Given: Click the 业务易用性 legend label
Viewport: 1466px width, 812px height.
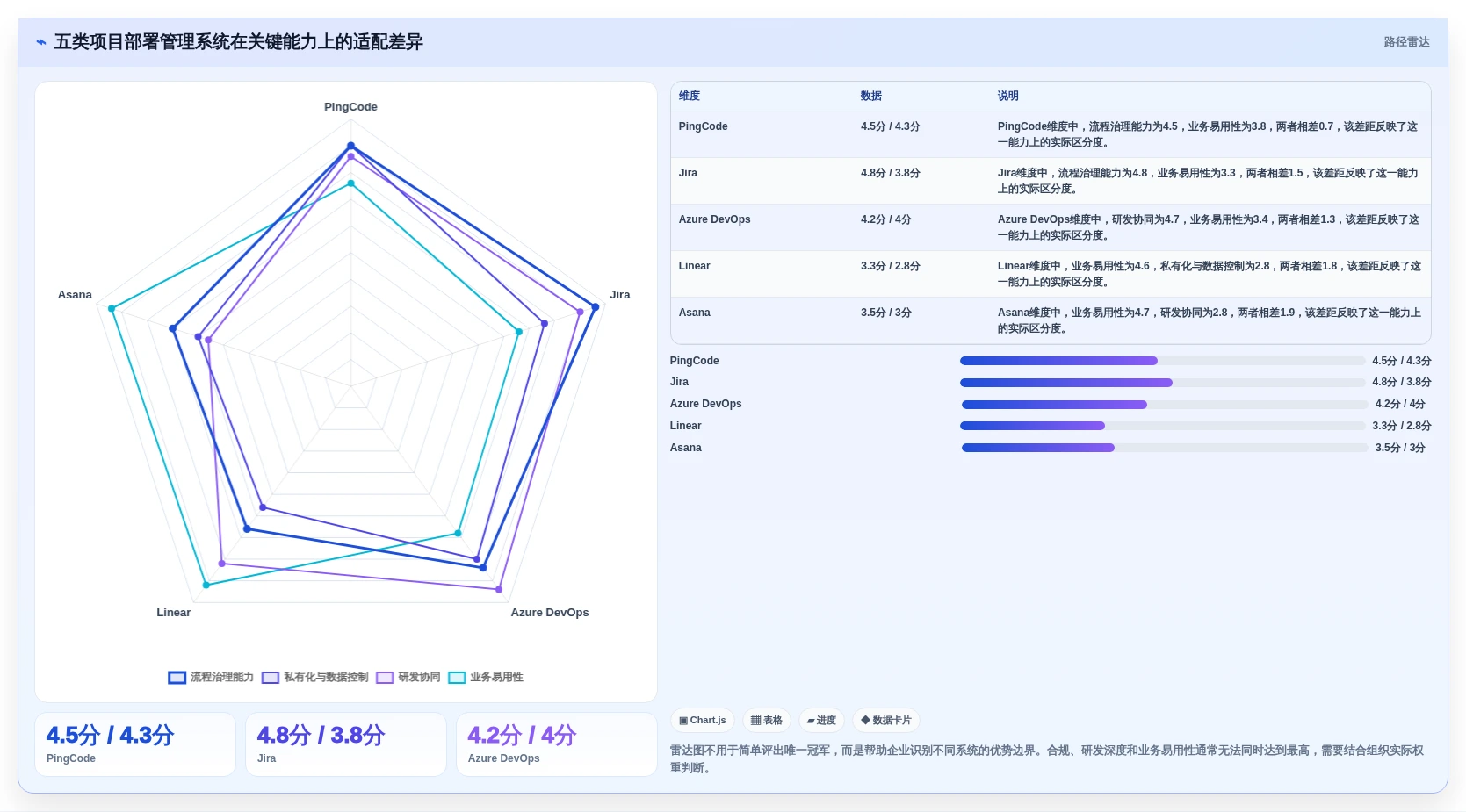Looking at the screenshot, I should click(x=496, y=677).
